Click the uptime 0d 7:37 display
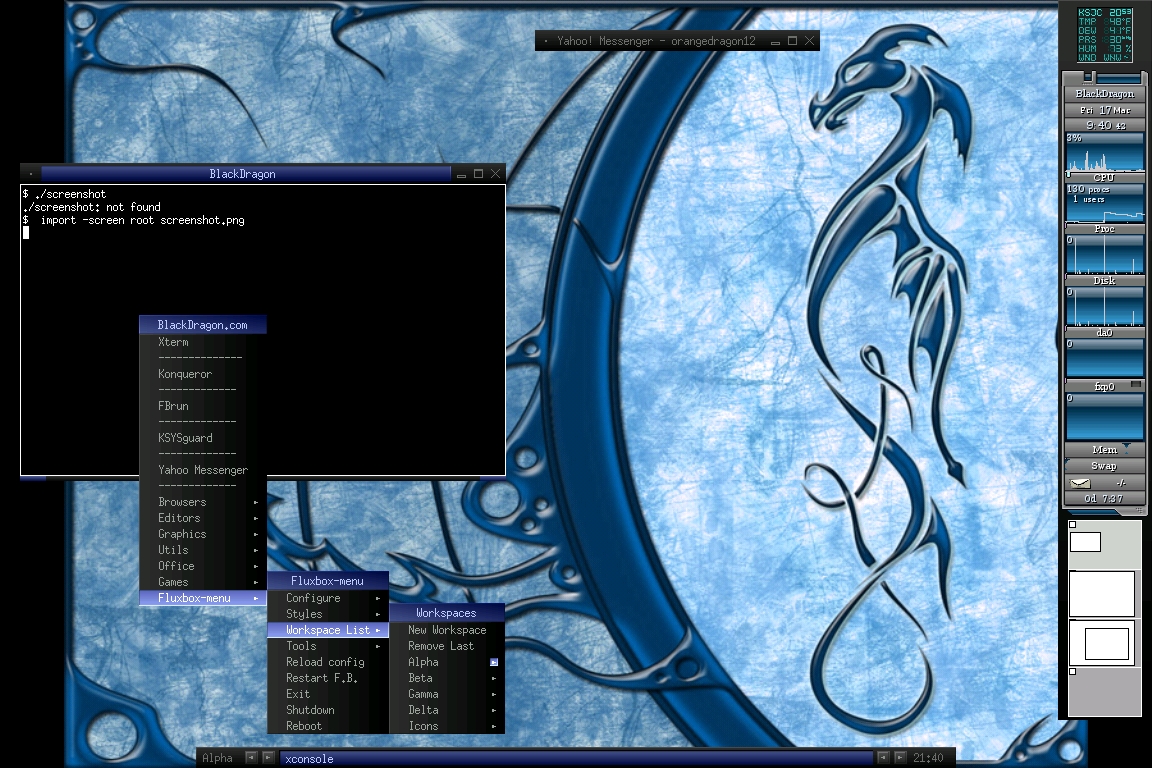 pyautogui.click(x=1104, y=498)
